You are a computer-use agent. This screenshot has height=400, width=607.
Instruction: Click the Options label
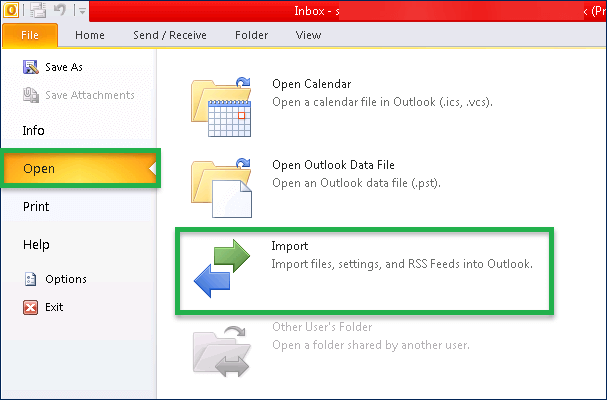tap(66, 279)
